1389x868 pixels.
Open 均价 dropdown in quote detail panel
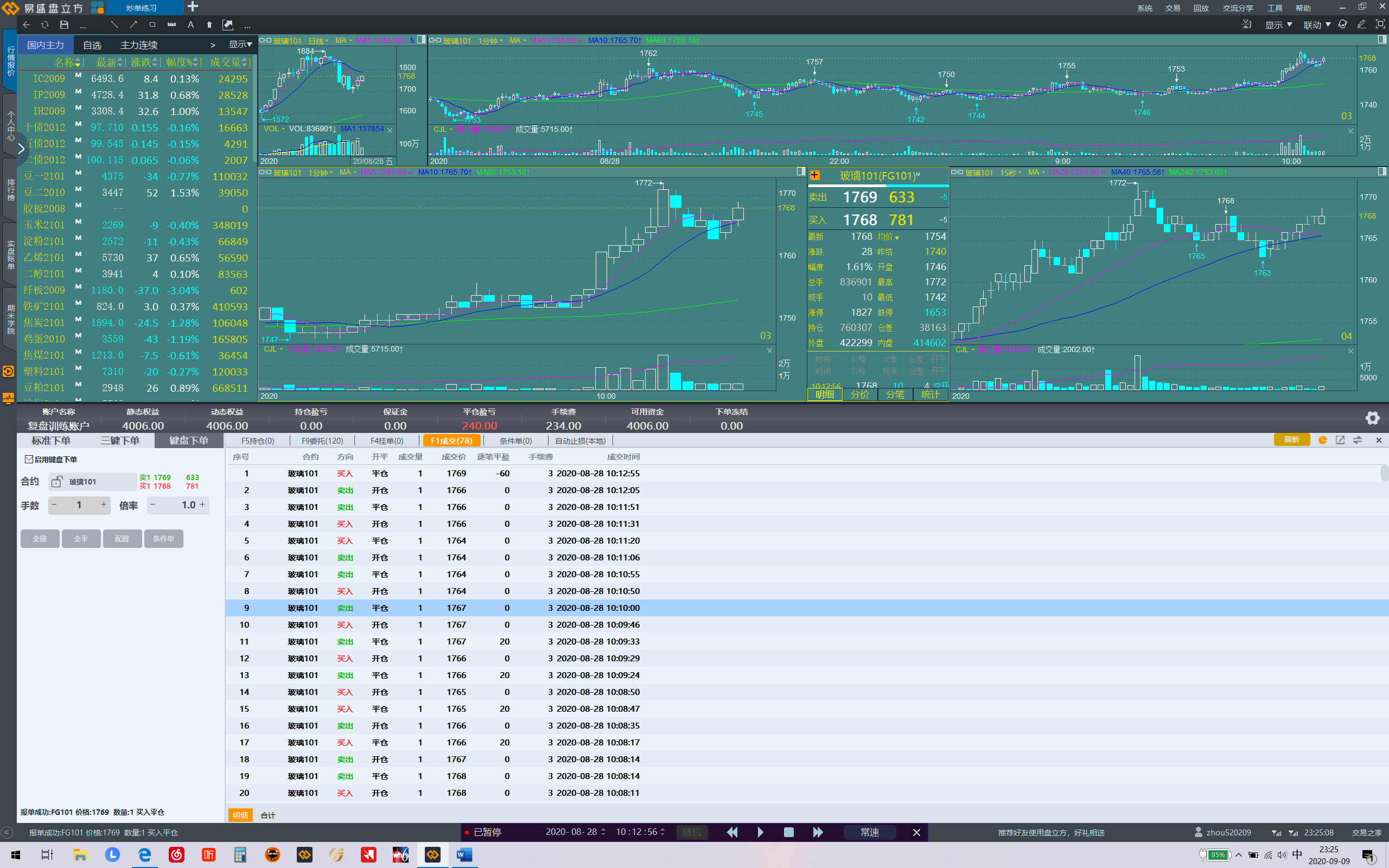point(888,237)
